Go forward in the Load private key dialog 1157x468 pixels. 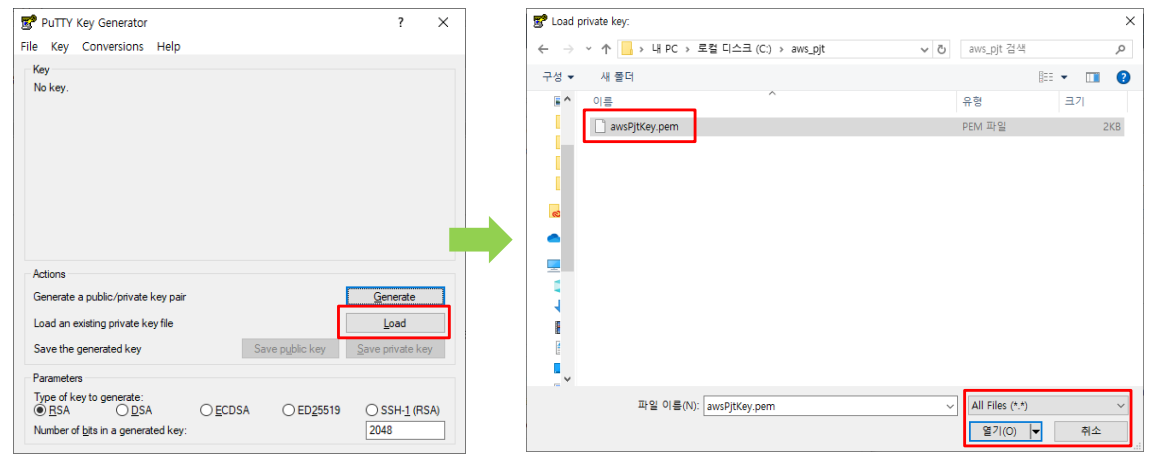(x=568, y=49)
